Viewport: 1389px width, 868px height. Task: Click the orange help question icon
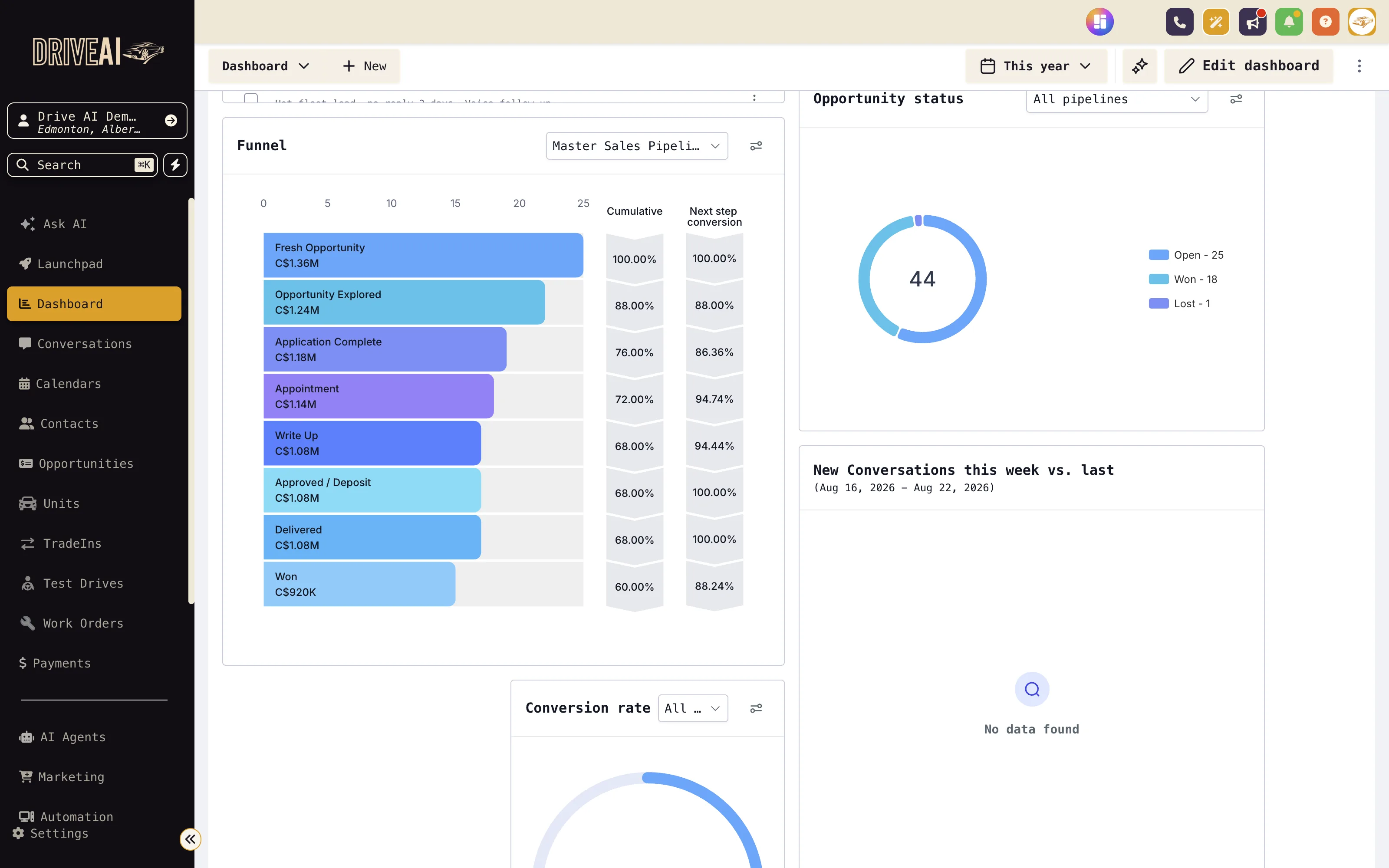click(1325, 22)
